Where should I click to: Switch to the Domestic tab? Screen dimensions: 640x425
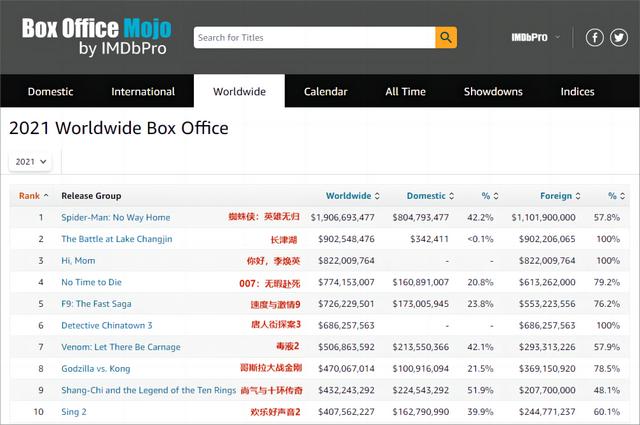point(50,91)
